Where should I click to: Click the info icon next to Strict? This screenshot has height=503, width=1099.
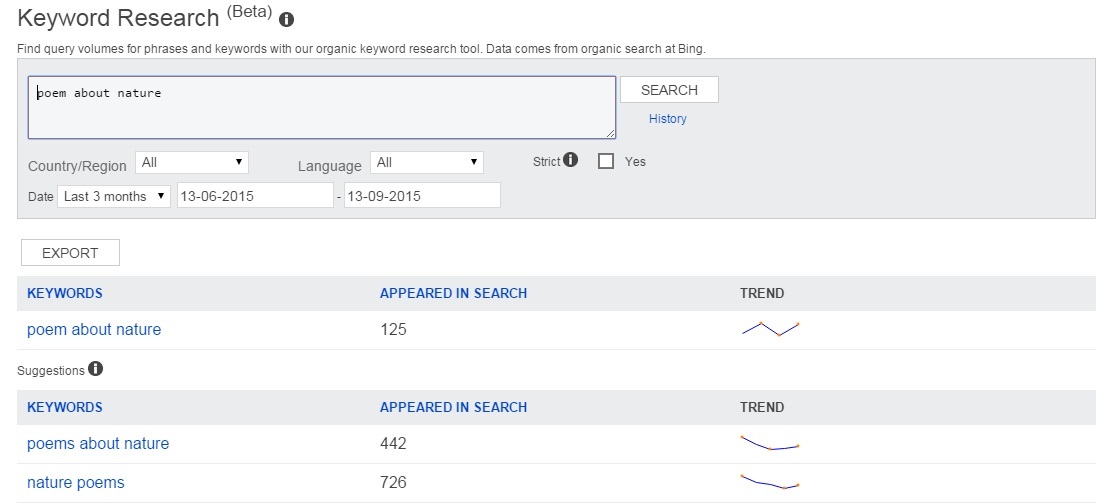(571, 160)
